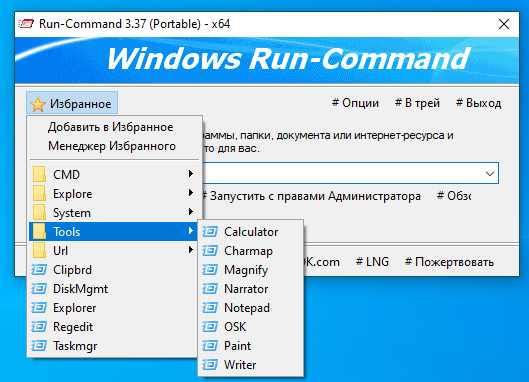Viewport: 529px width, 382px height.
Task: Click the Clipbrd label in favorites menu
Action: click(72, 270)
